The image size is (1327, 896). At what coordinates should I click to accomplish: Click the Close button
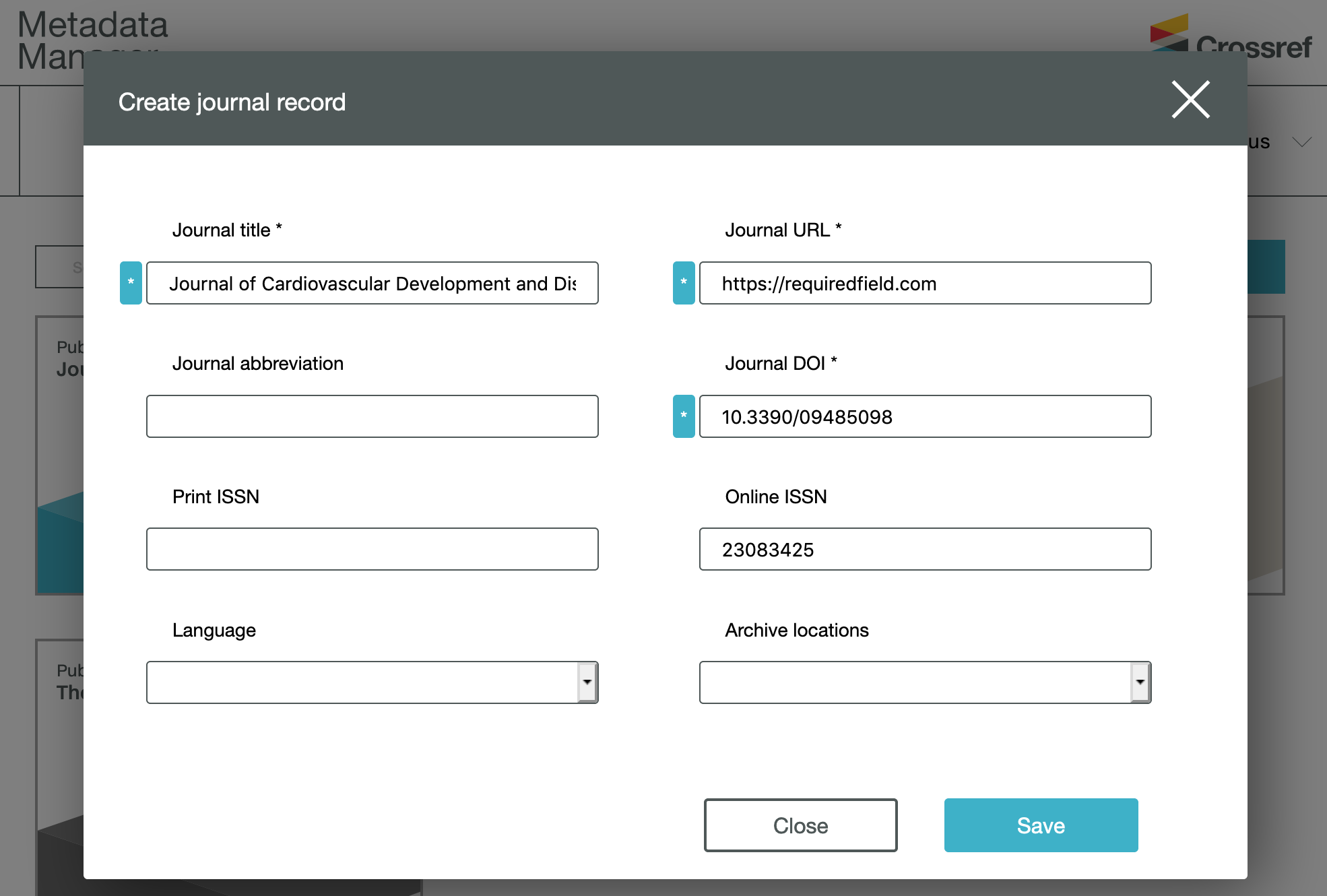tap(800, 825)
